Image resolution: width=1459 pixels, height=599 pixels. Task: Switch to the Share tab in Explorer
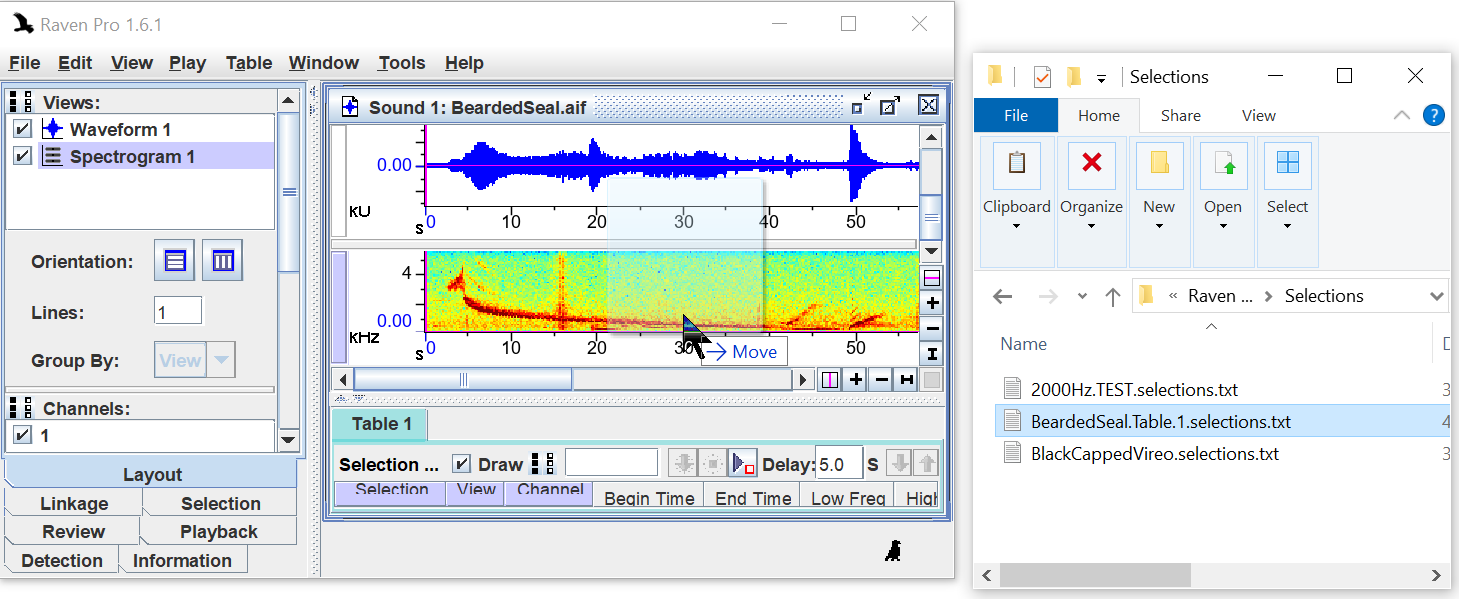coord(1180,115)
